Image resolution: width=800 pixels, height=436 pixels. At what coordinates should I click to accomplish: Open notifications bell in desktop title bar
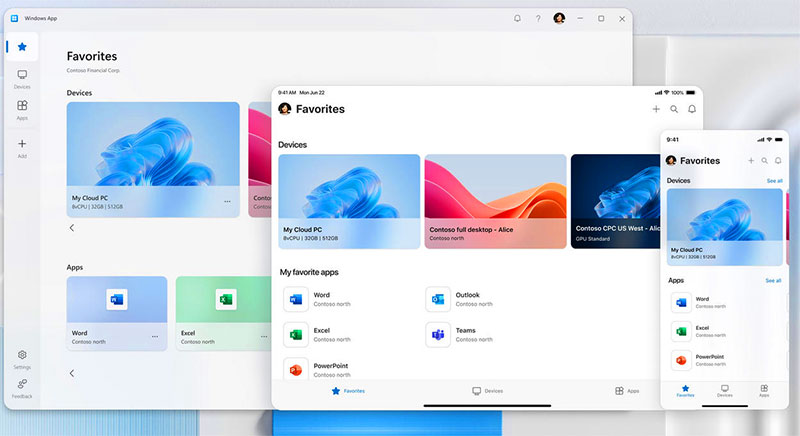pyautogui.click(x=517, y=18)
